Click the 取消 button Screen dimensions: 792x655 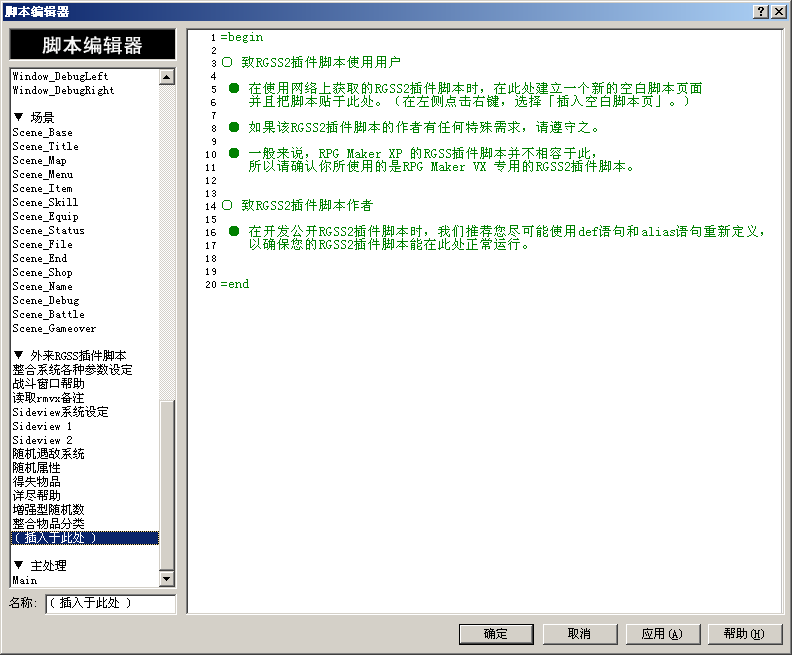[x=579, y=634]
